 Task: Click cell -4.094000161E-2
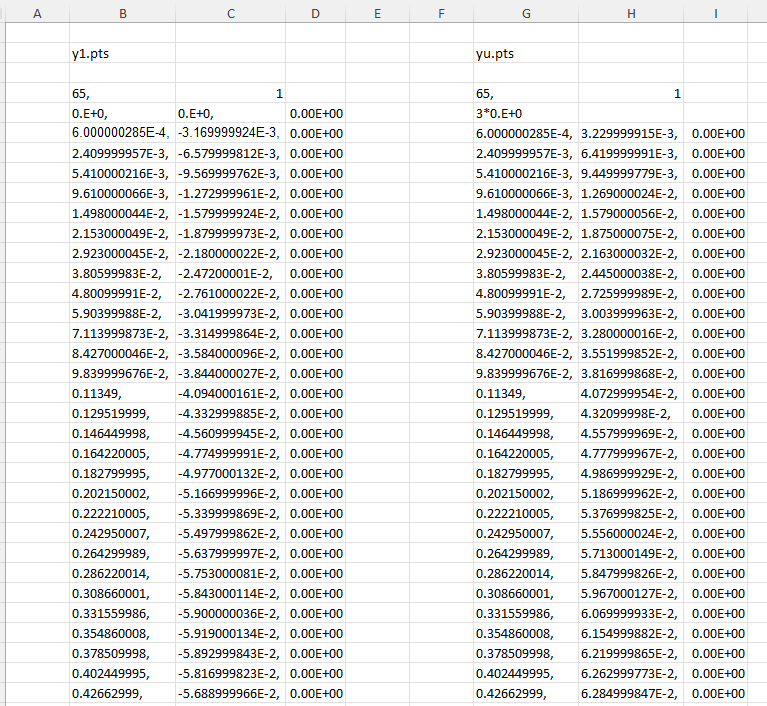tap(231, 393)
